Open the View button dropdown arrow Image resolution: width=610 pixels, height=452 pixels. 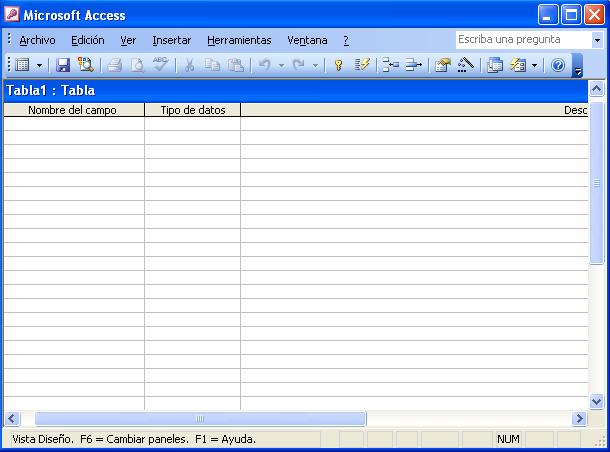(x=40, y=65)
